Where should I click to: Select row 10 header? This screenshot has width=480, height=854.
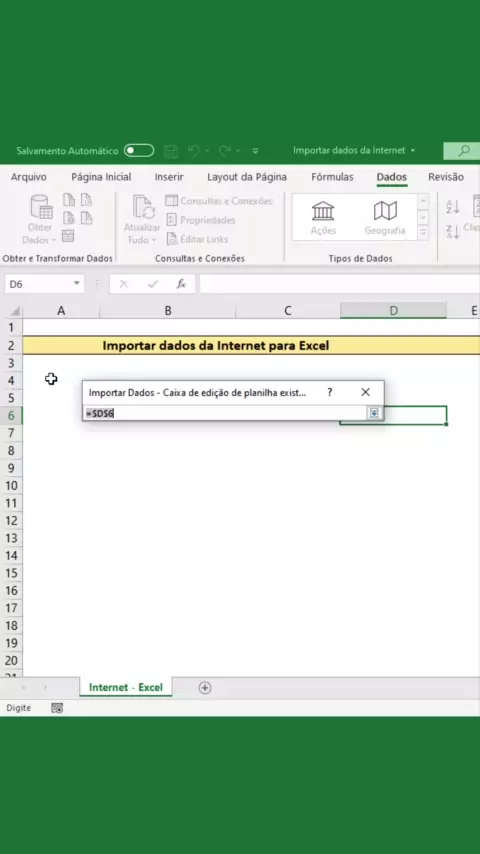coord(11,486)
